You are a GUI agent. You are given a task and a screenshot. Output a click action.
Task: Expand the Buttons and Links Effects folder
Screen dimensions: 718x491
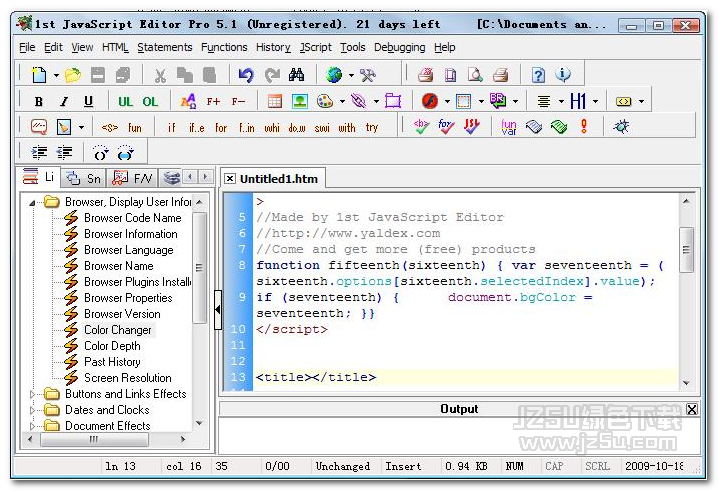(x=32, y=394)
